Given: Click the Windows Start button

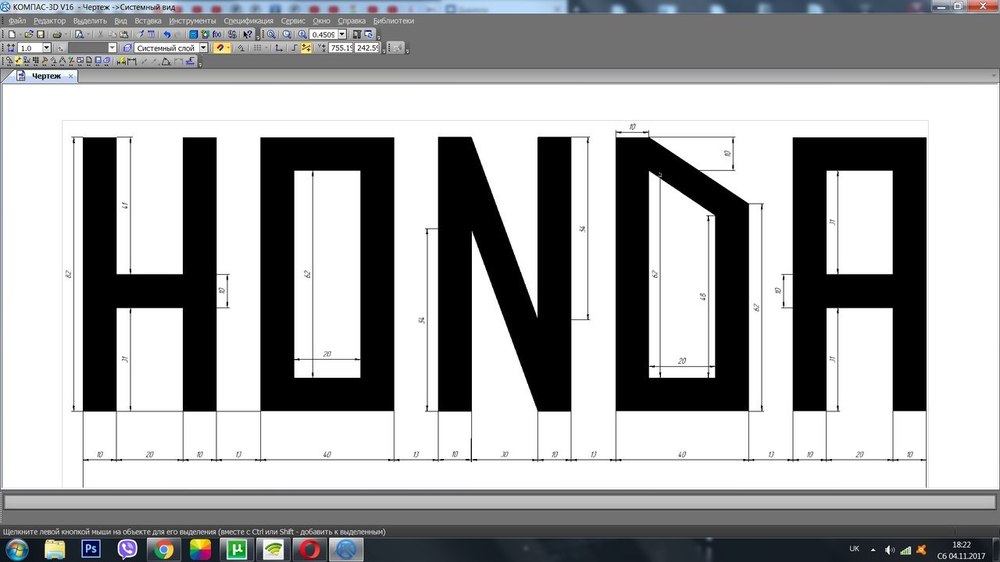Looking at the screenshot, I should (17, 549).
